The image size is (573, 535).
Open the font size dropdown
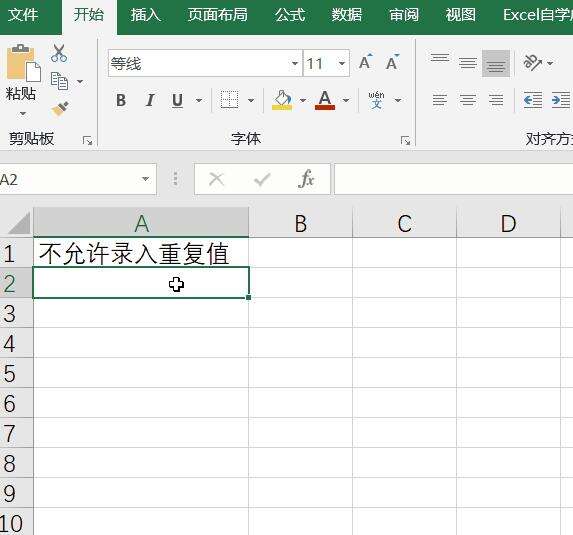(342, 64)
